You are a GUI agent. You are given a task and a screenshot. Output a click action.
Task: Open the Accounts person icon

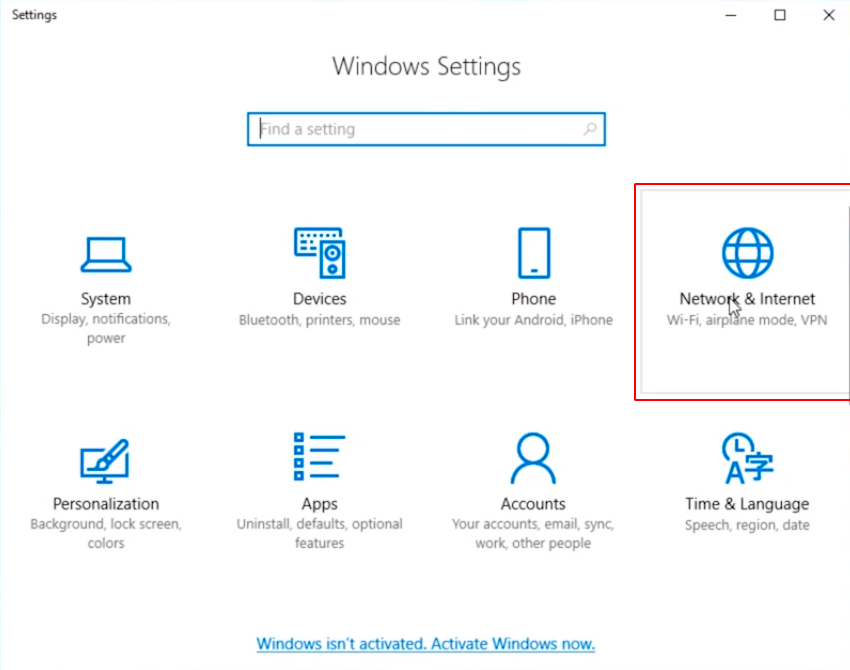click(x=533, y=458)
